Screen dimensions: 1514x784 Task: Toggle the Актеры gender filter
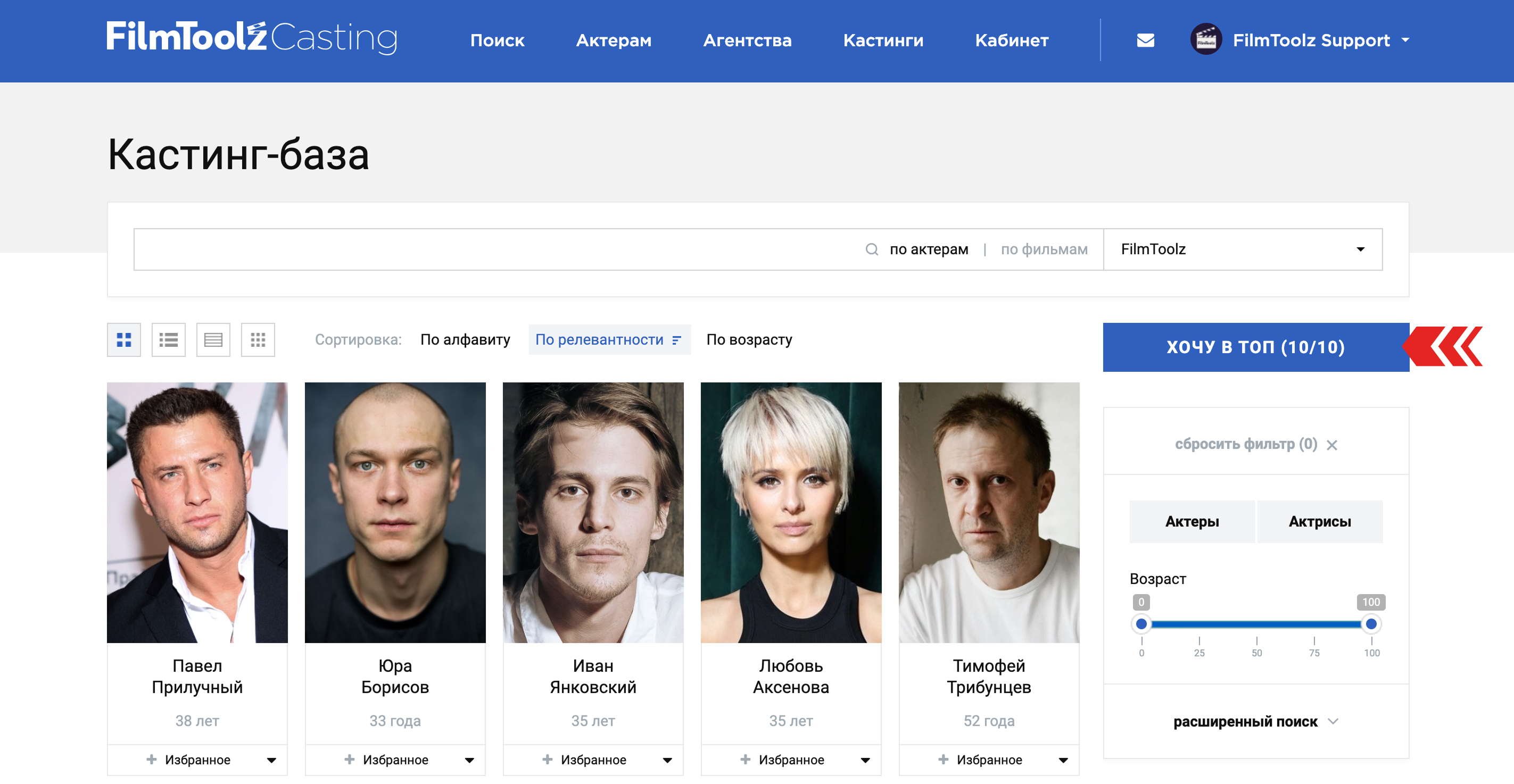click(1192, 521)
